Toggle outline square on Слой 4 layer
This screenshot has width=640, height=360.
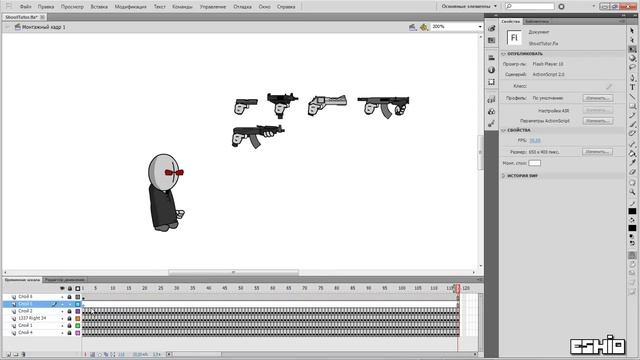point(78,333)
